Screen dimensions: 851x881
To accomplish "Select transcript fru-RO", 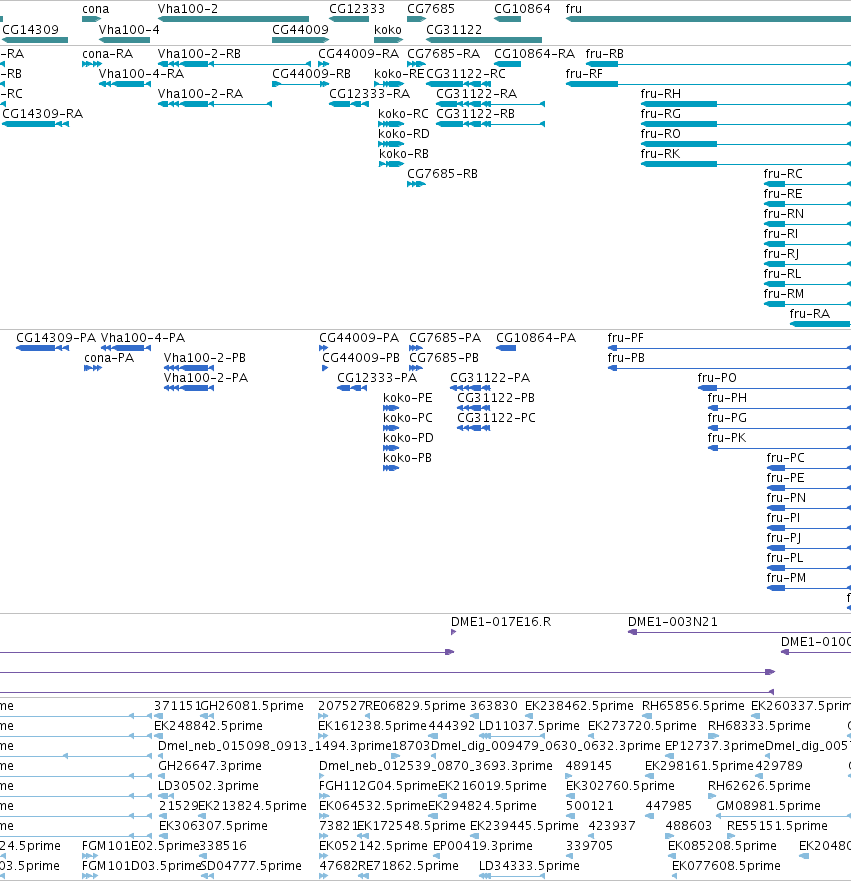I will tap(745, 144).
